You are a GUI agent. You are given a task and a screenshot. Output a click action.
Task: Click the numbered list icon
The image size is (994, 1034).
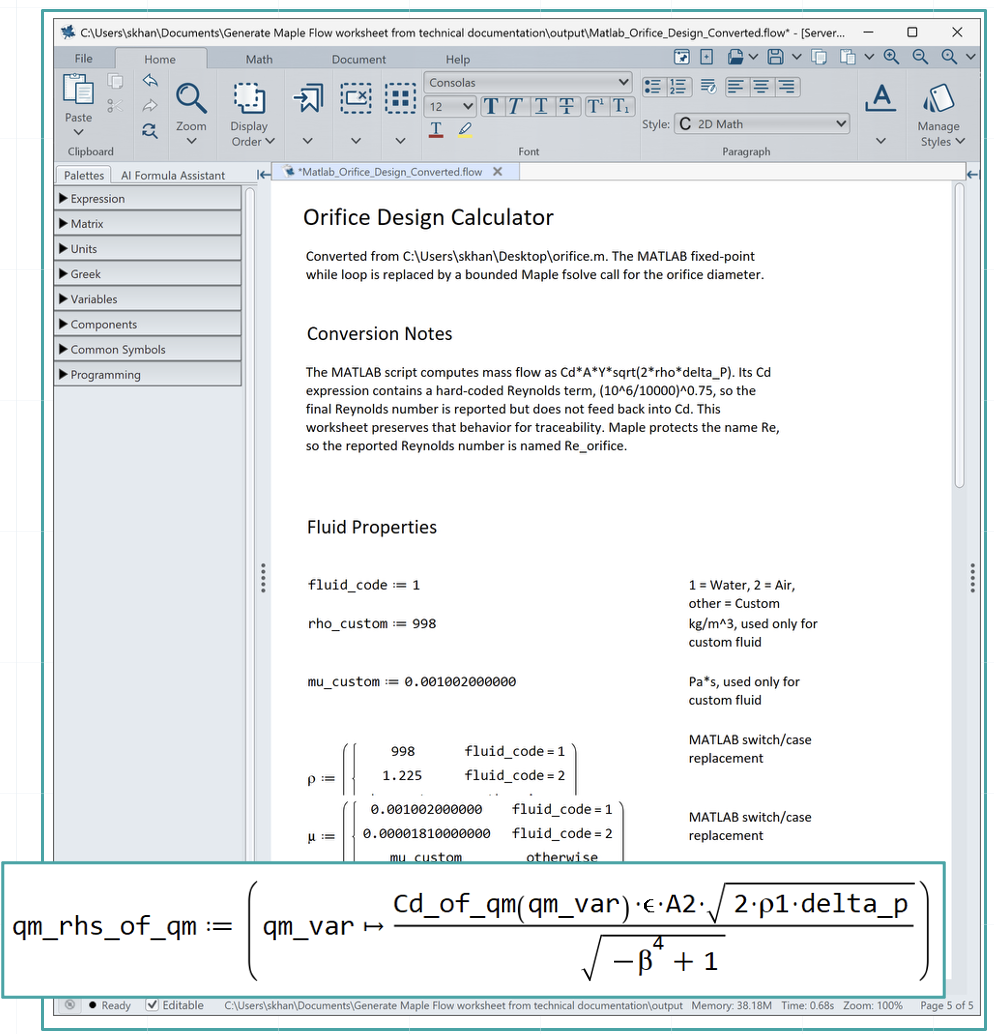[678, 86]
